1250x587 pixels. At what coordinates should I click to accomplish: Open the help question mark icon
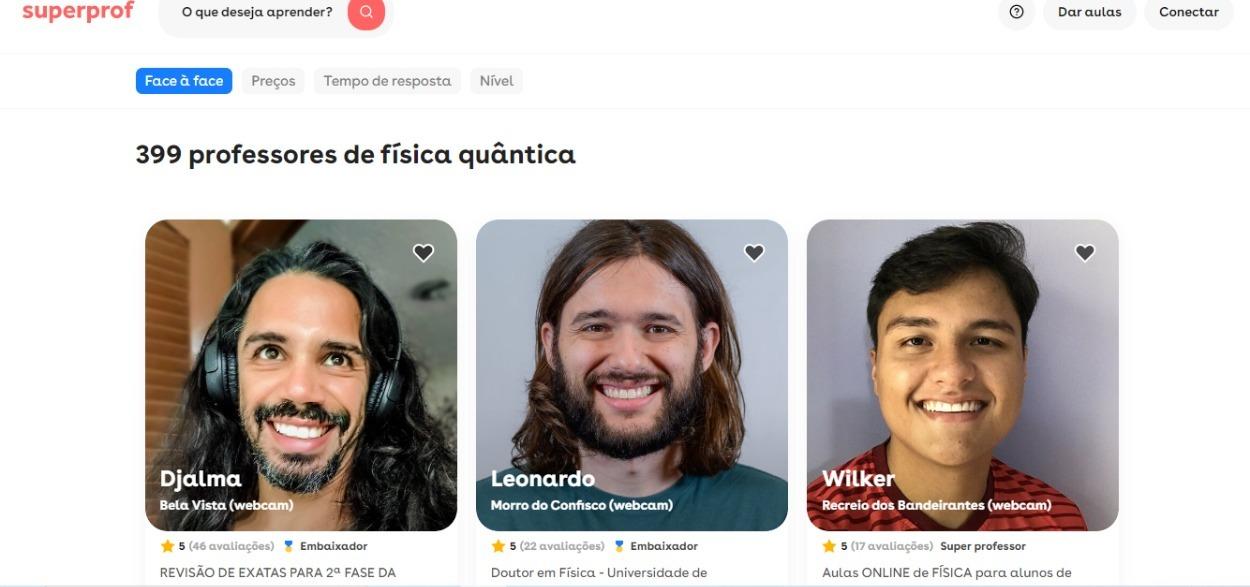1016,12
